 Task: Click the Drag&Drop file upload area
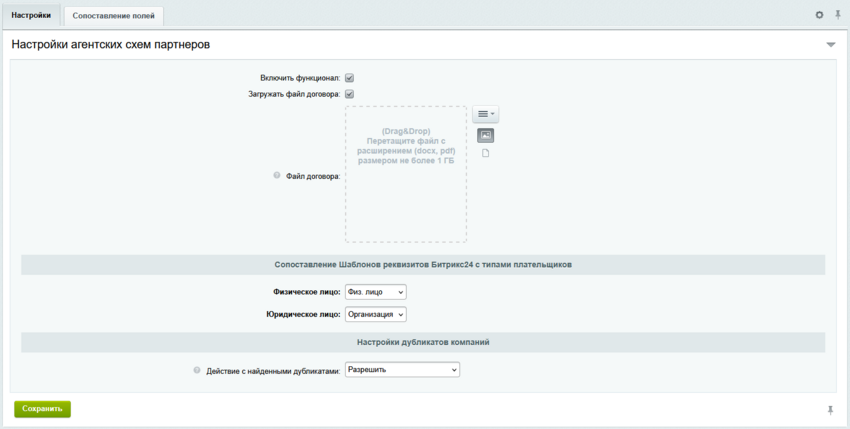[x=405, y=174]
